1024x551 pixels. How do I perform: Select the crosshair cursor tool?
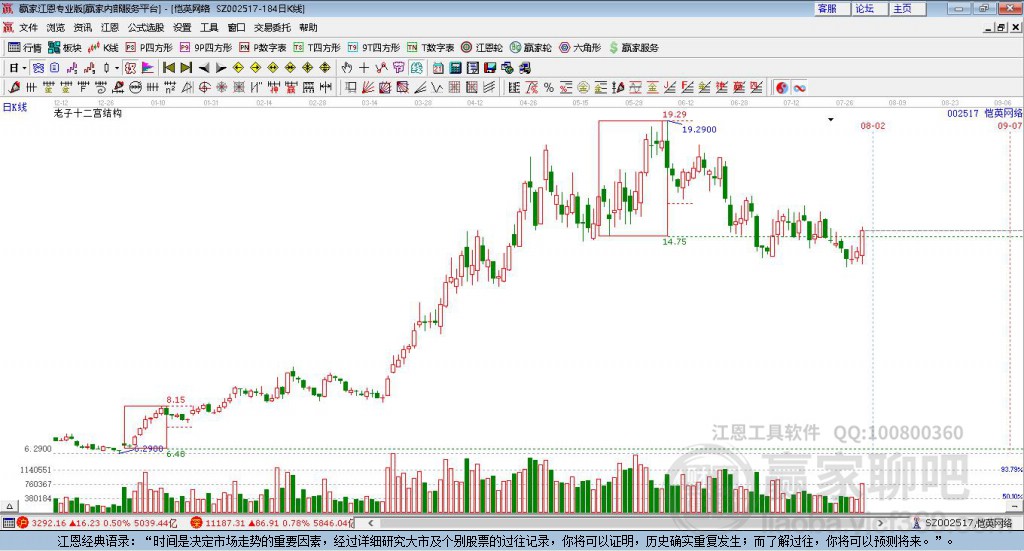pyautogui.click(x=364, y=68)
